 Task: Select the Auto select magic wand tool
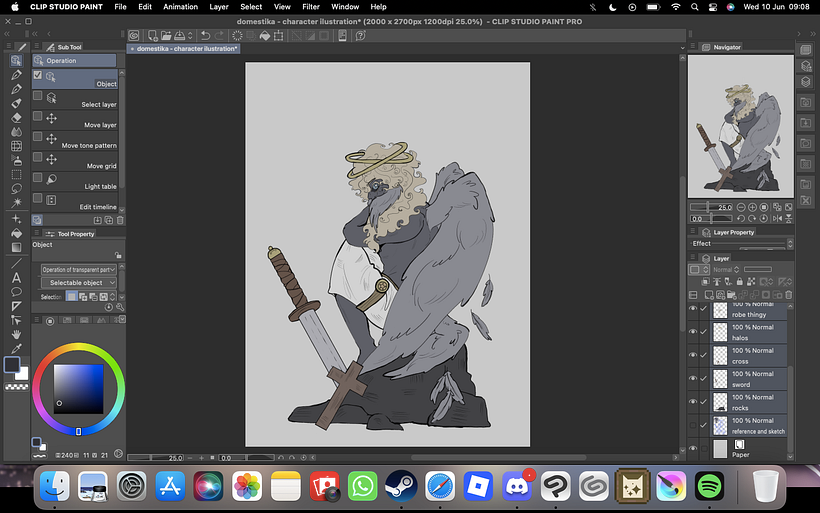coord(16,202)
